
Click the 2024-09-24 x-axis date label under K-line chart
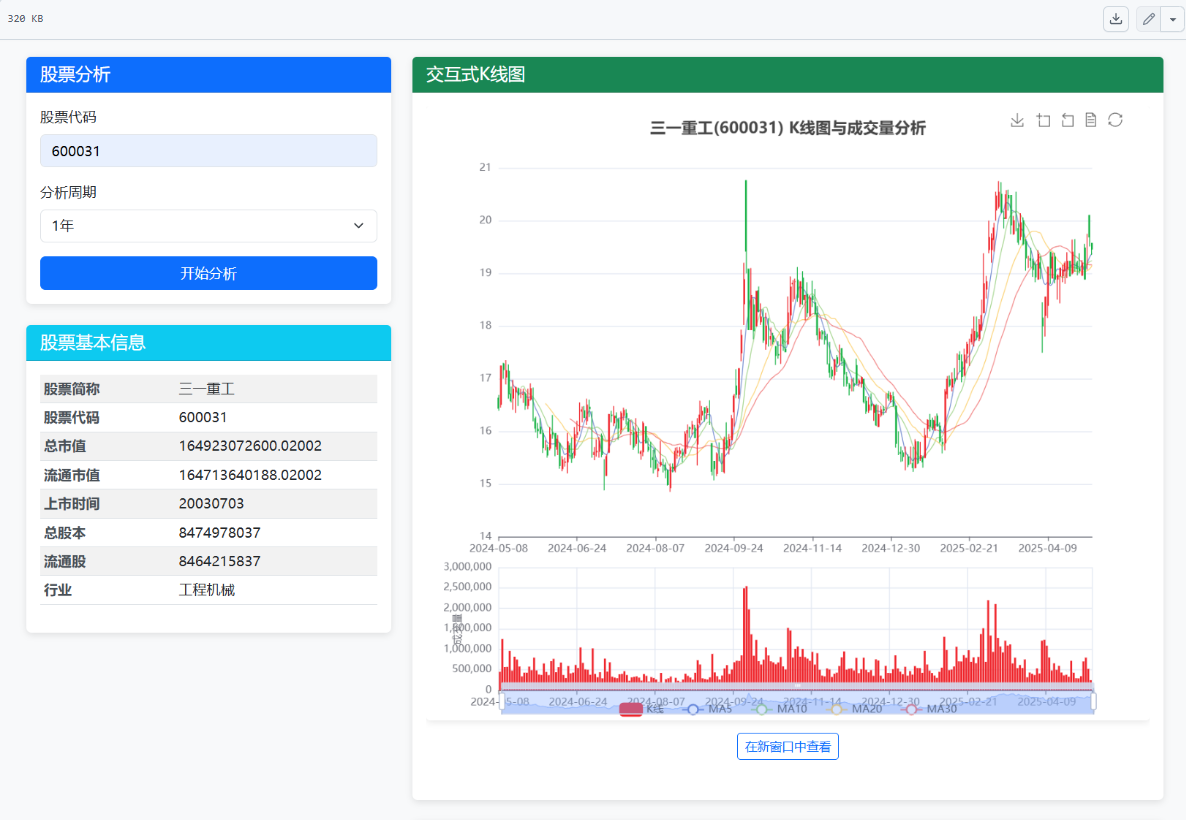pyautogui.click(x=734, y=548)
